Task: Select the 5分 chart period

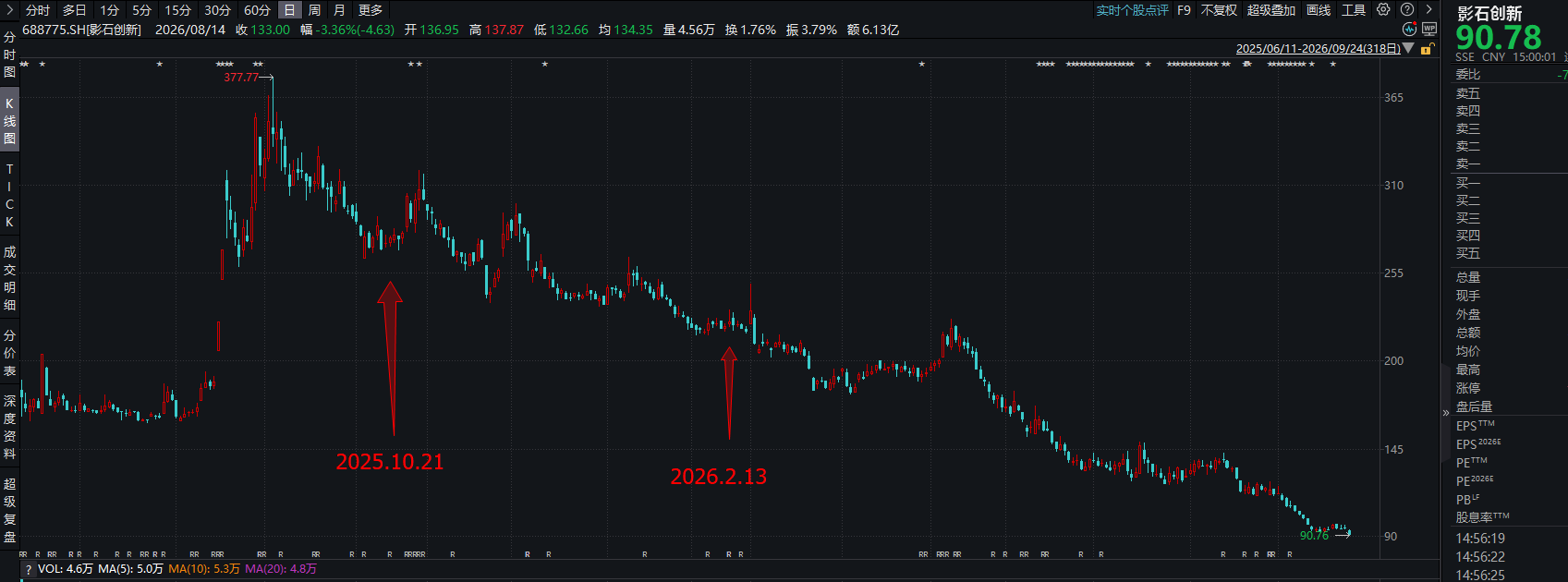Action: pyautogui.click(x=141, y=10)
